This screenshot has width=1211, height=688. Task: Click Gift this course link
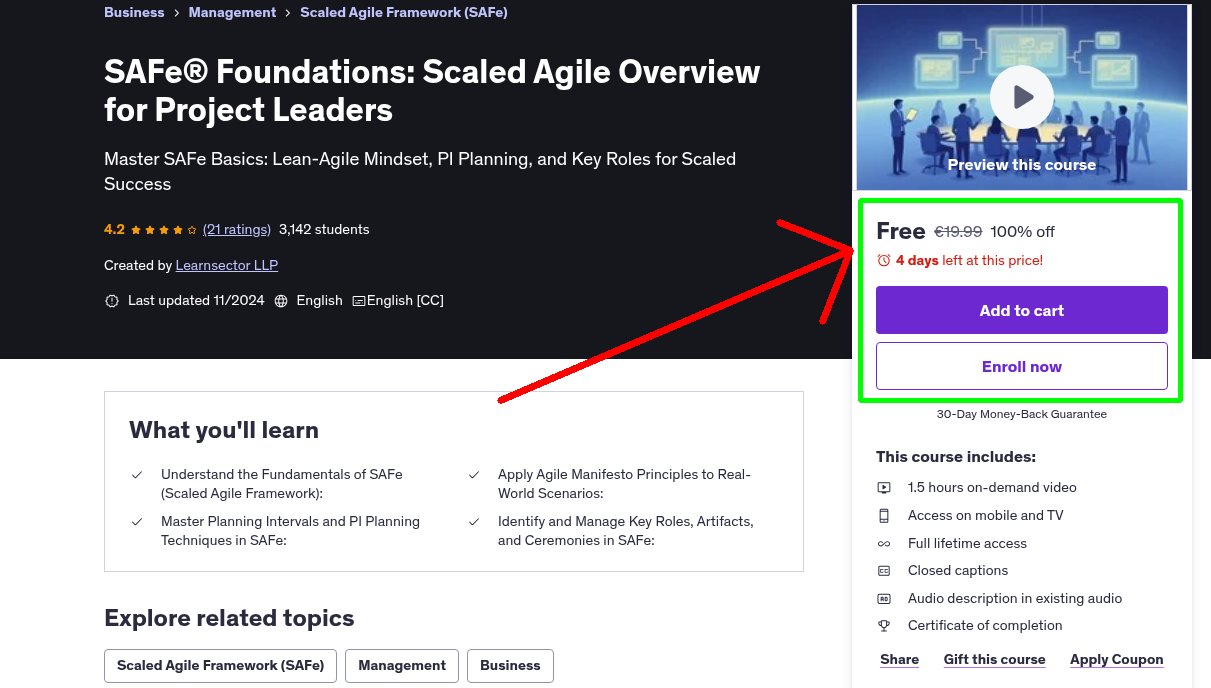pos(995,659)
